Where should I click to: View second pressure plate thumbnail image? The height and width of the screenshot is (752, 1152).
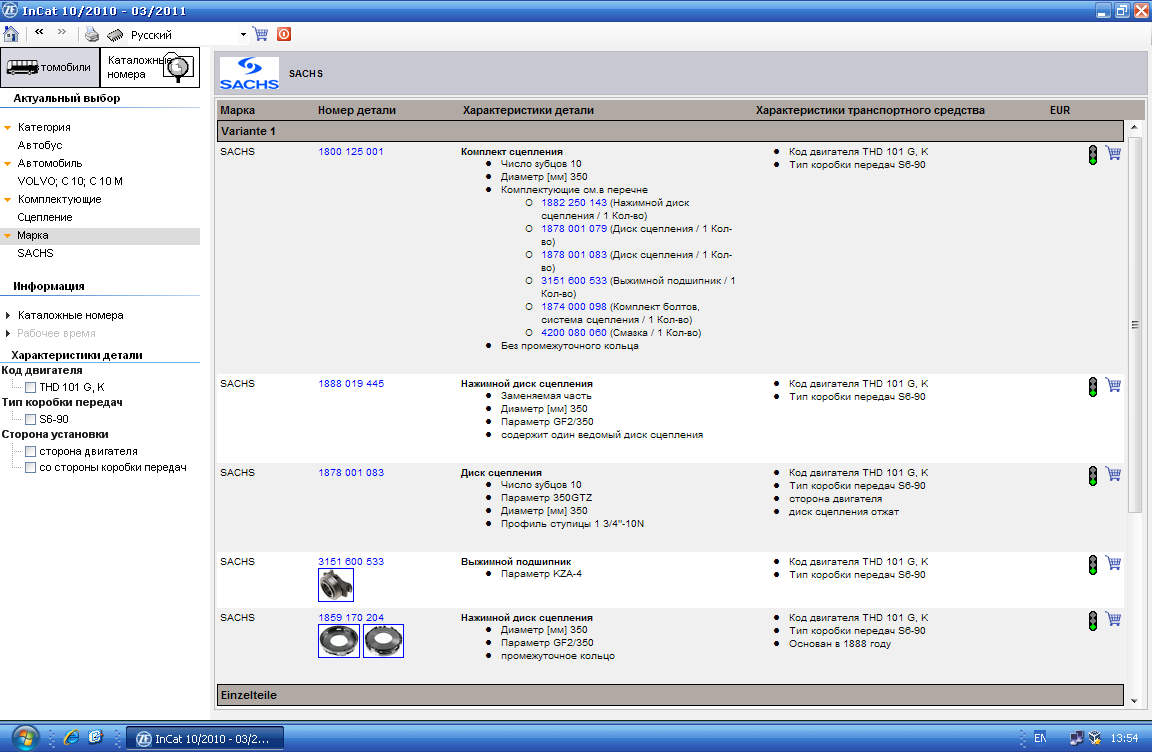coord(384,641)
